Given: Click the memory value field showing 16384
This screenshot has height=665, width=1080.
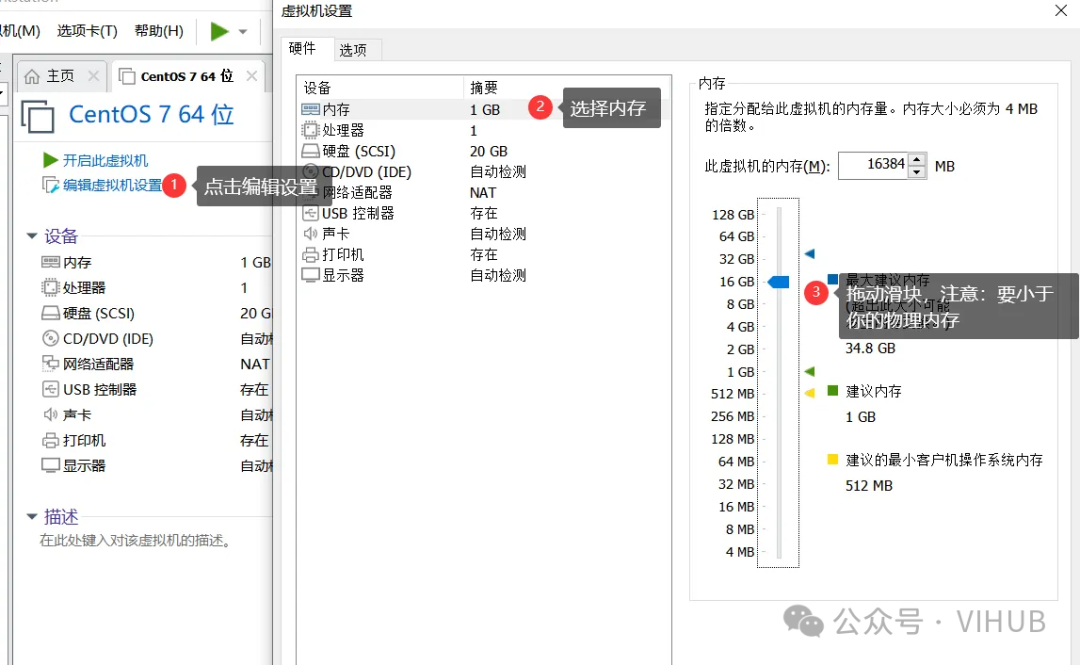Looking at the screenshot, I should [x=873, y=165].
